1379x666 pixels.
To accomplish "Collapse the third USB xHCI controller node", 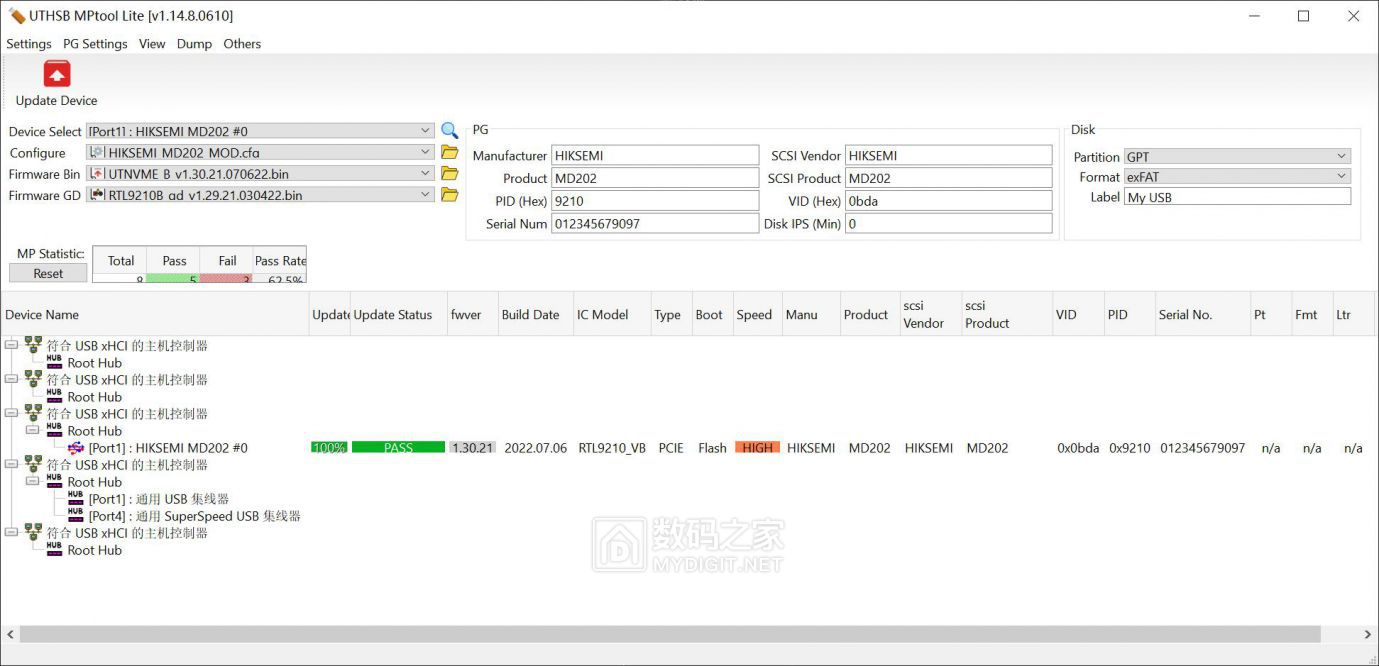I will pyautogui.click(x=9, y=413).
